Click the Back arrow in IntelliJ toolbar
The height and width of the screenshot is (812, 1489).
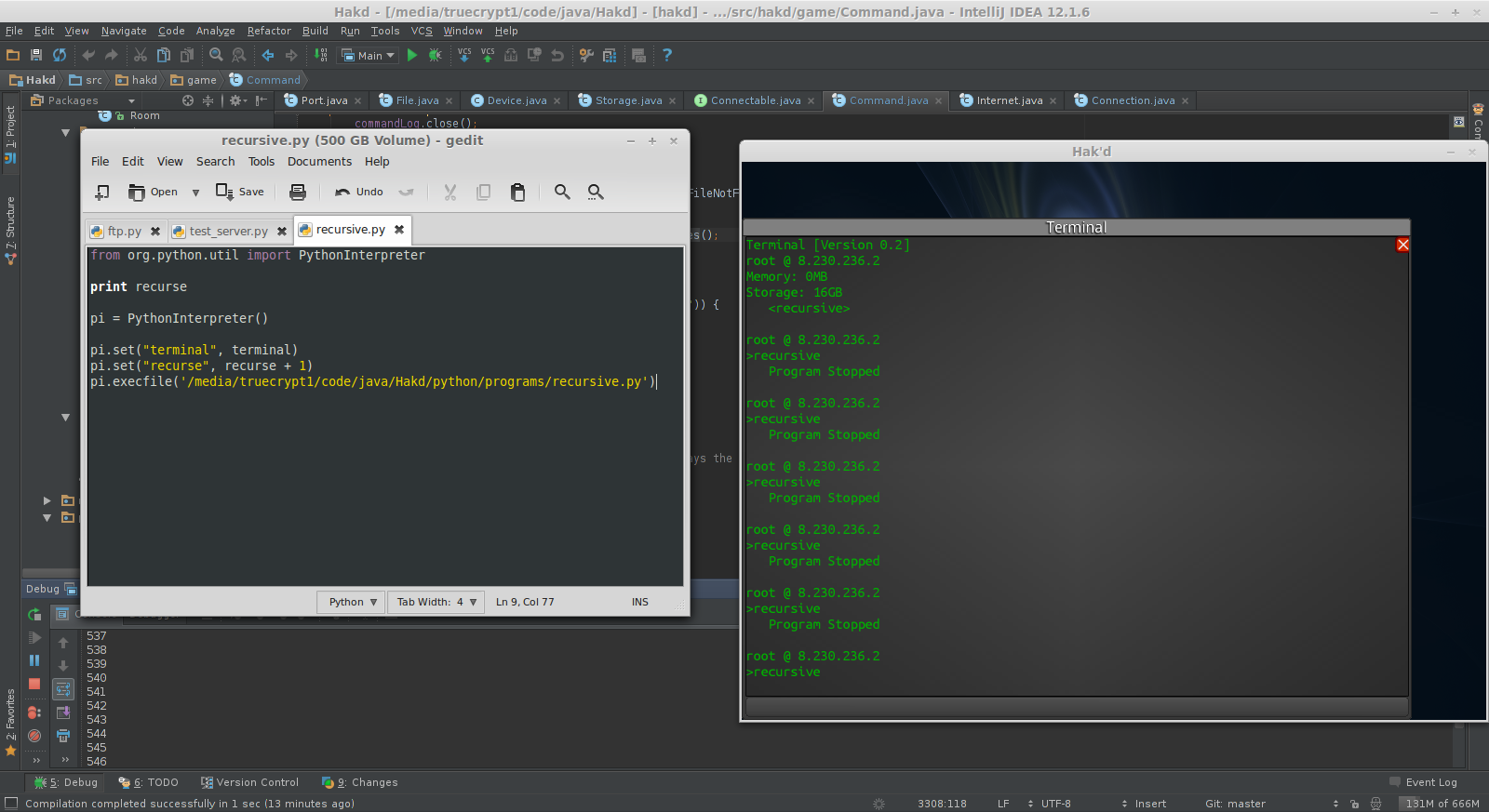tap(268, 56)
